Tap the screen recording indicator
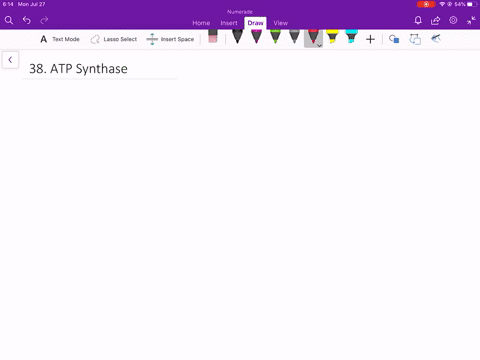 tap(426, 4)
